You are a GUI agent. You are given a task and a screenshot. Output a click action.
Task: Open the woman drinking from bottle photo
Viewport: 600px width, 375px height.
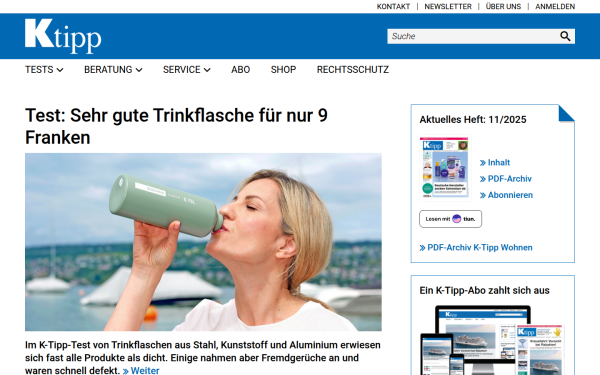(203, 242)
